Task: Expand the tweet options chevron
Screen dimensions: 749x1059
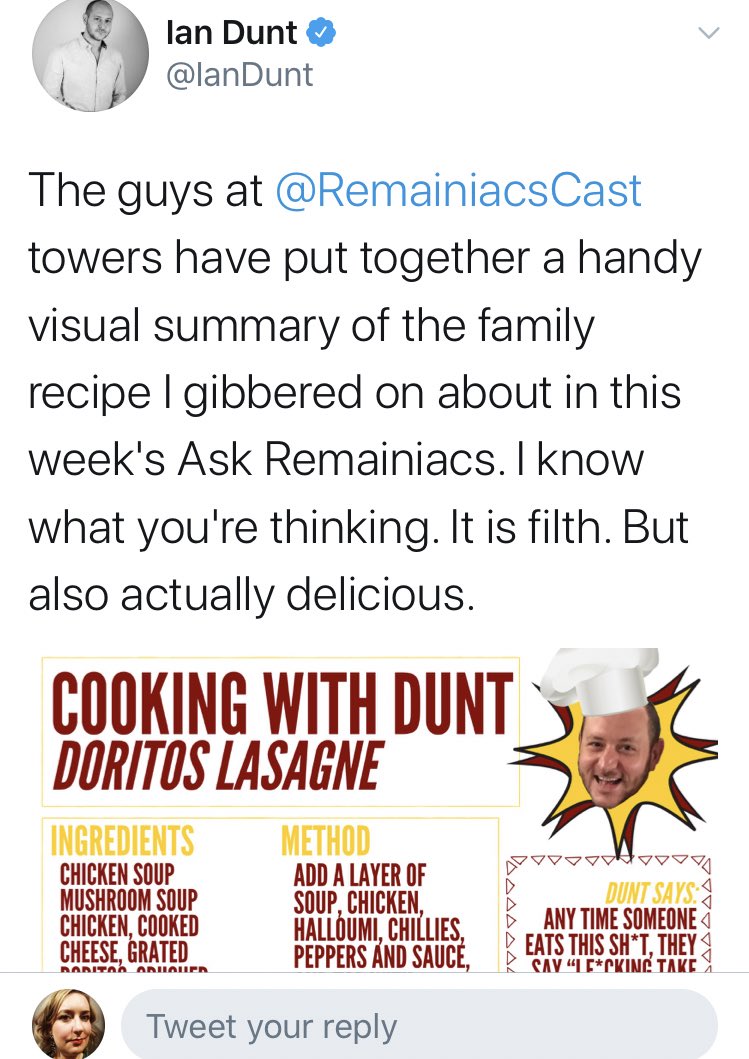Action: [x=708, y=32]
